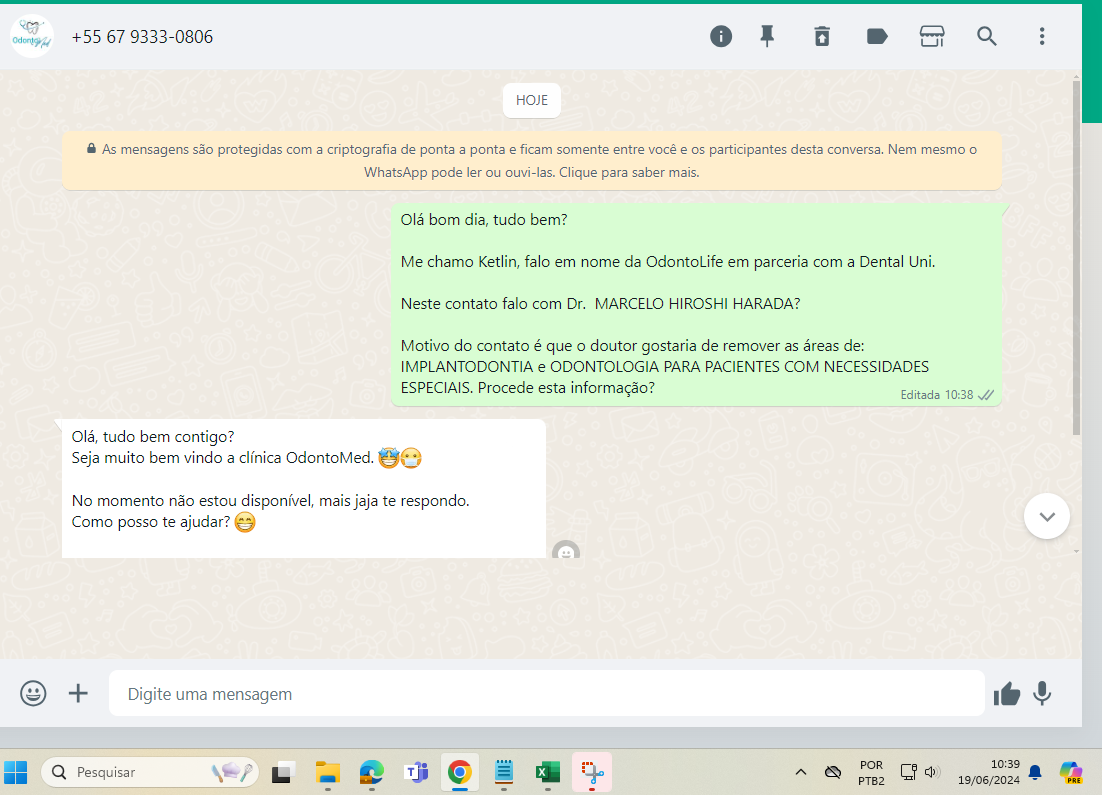Switch to Google Chrome in taskbar
The width and height of the screenshot is (1102, 795).
(460, 772)
